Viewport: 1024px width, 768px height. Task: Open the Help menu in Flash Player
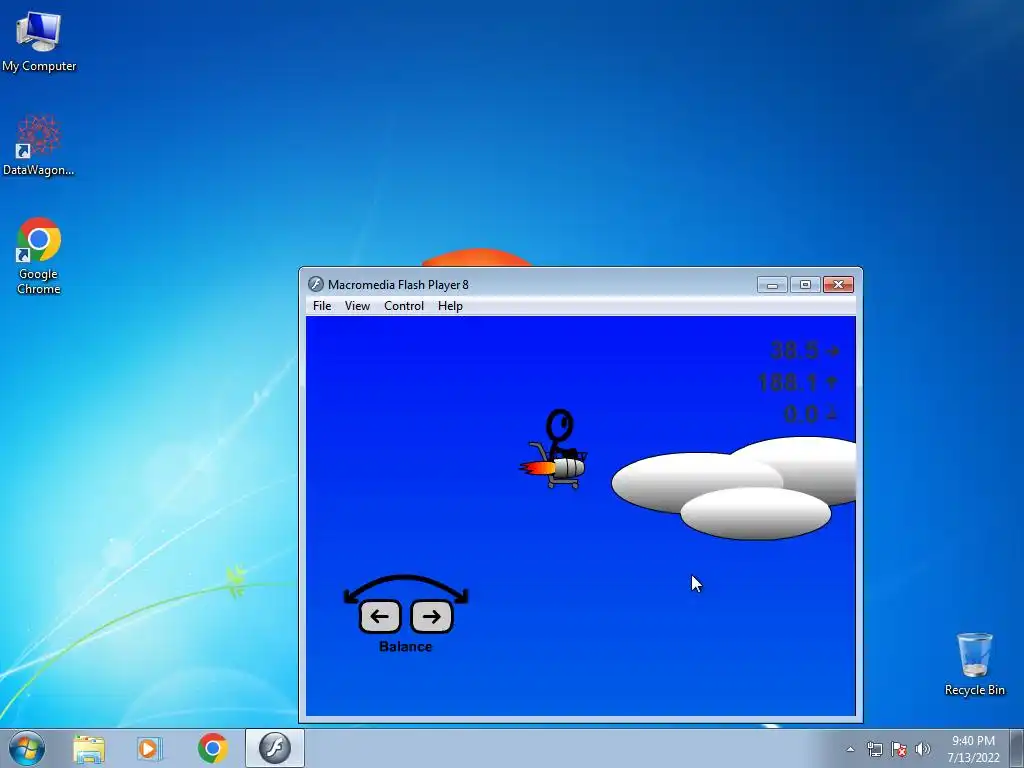[x=450, y=306]
